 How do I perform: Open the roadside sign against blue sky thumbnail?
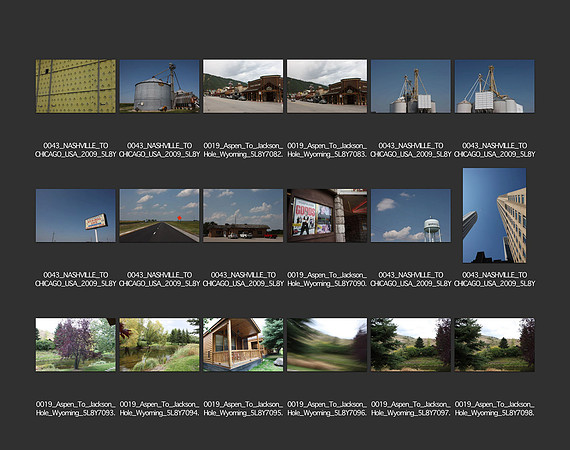click(x=76, y=216)
